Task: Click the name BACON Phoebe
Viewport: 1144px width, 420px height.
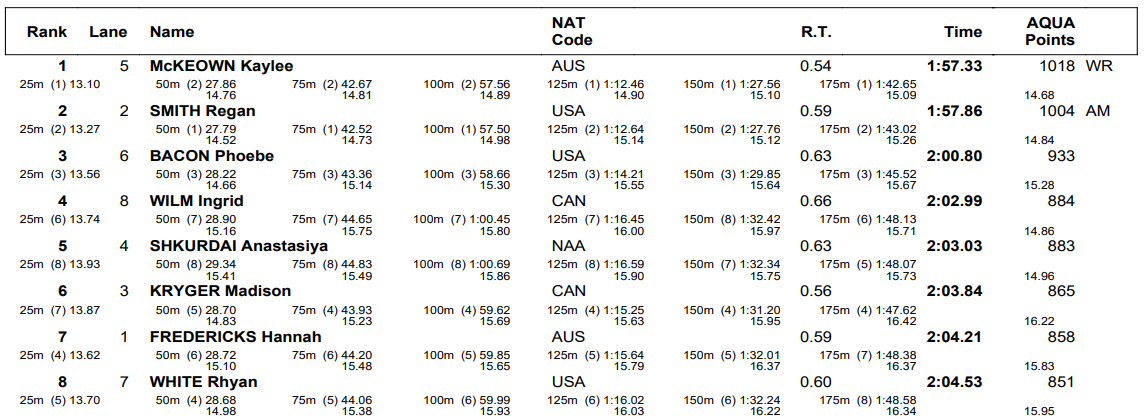Action: (211, 156)
